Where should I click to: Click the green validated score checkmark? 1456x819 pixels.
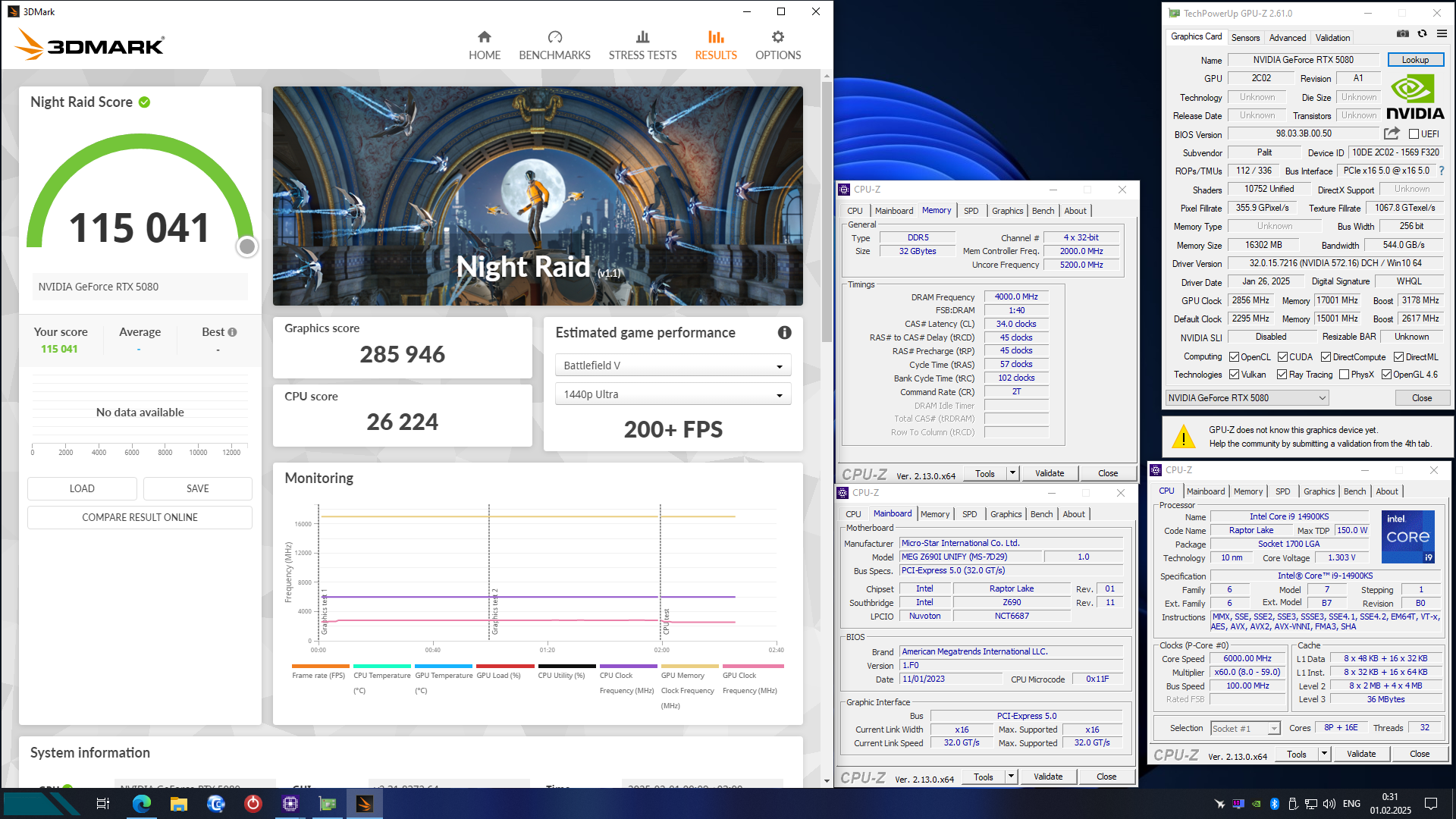point(145,102)
